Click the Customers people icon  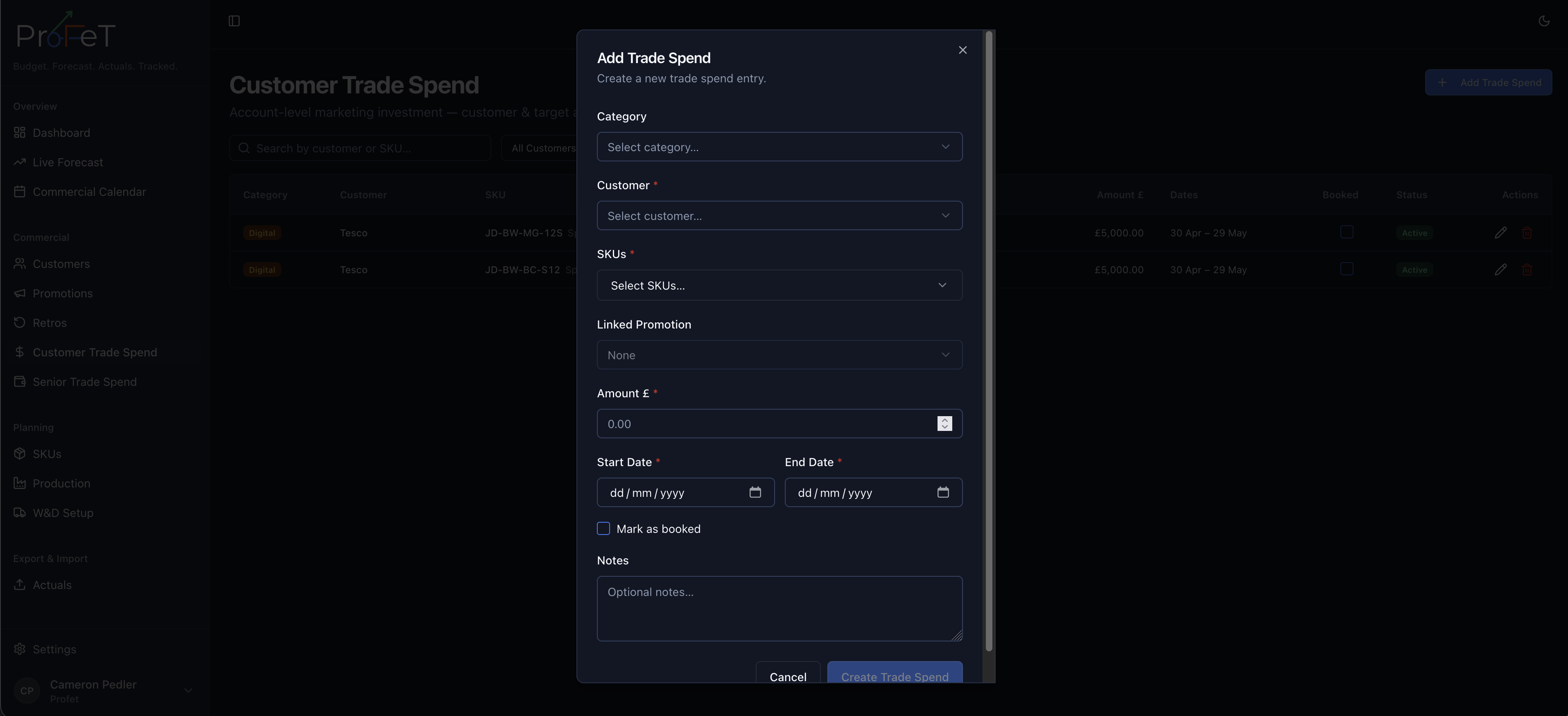pyautogui.click(x=20, y=264)
